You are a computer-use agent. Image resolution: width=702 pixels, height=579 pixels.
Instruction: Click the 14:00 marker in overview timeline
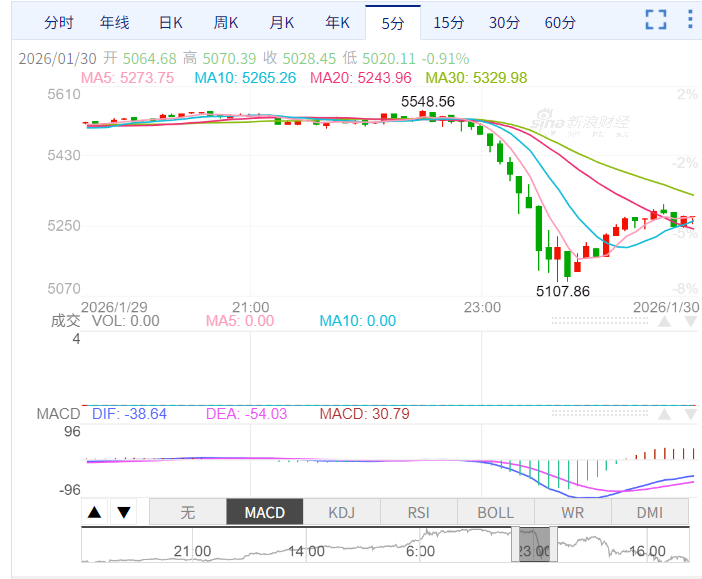click(x=306, y=551)
